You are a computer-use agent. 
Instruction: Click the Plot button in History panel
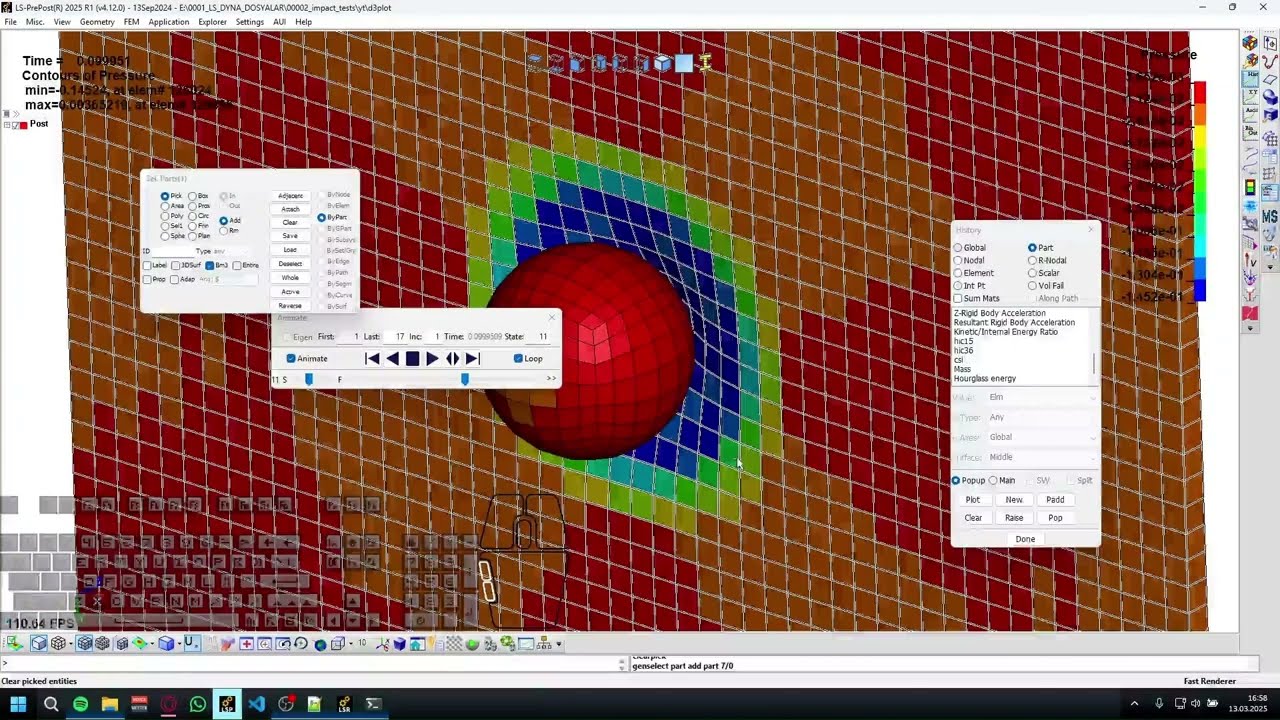pos(973,500)
